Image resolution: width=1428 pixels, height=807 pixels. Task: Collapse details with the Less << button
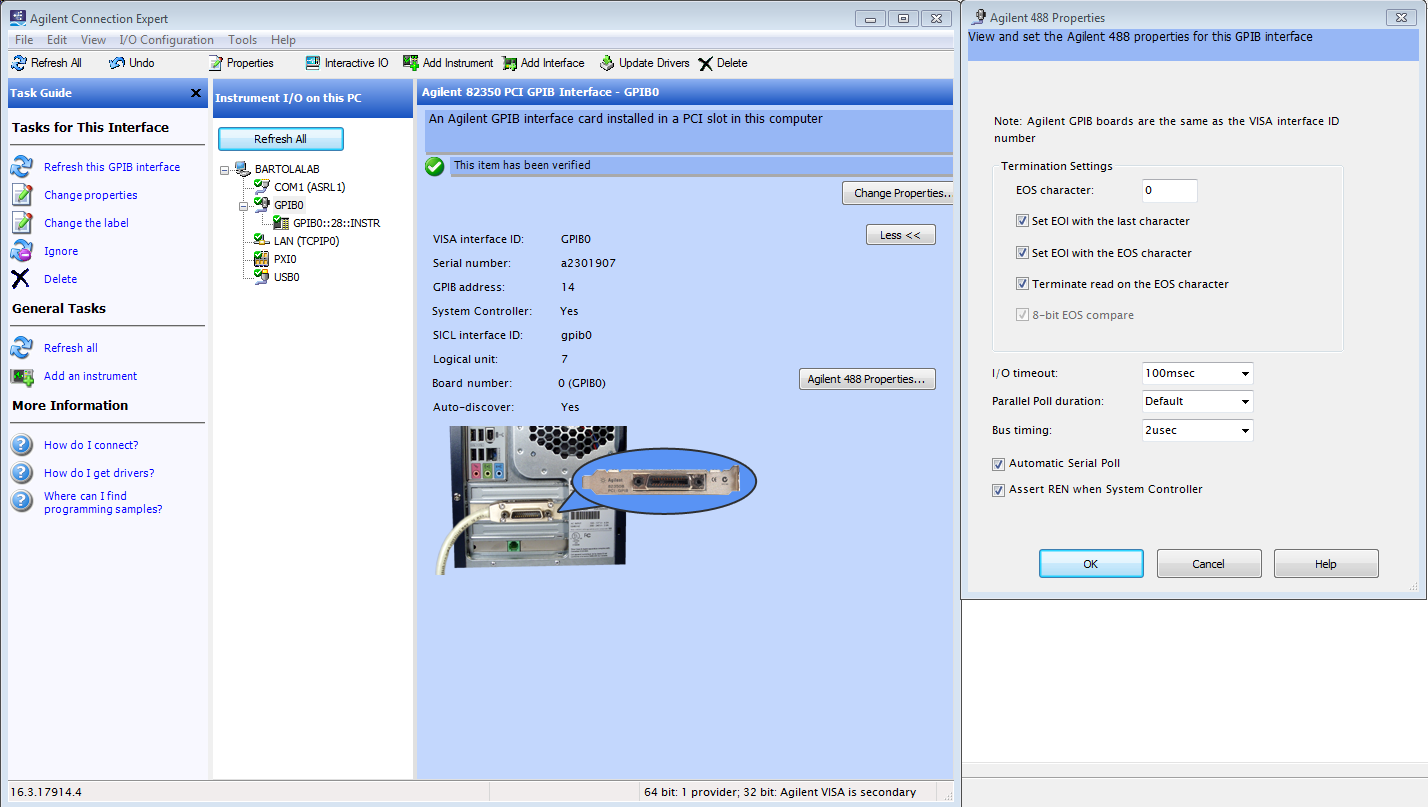[901, 235]
